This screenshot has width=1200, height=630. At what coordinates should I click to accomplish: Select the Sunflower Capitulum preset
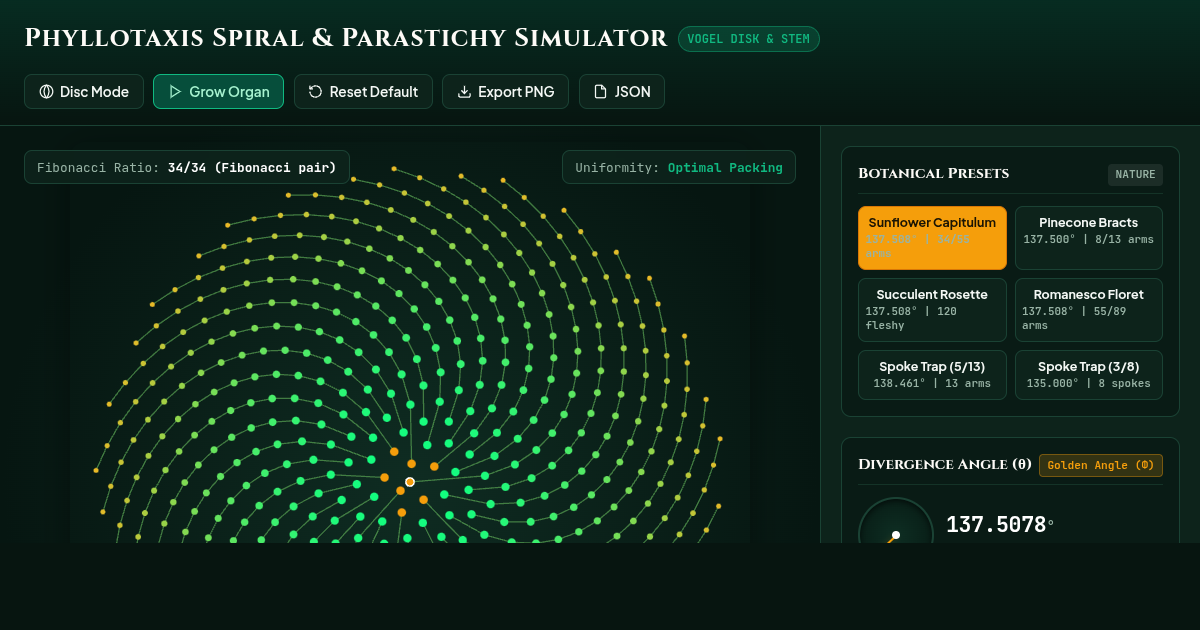932,238
